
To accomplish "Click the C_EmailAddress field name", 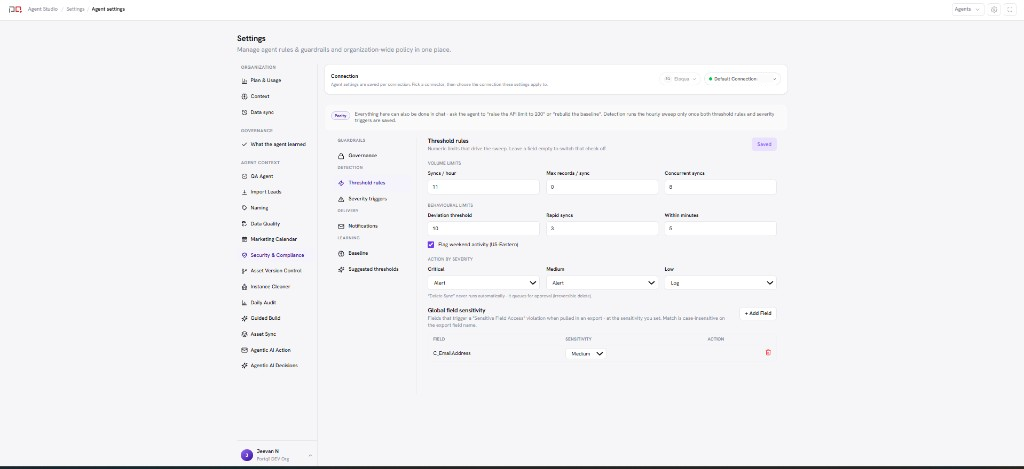I will [x=452, y=353].
